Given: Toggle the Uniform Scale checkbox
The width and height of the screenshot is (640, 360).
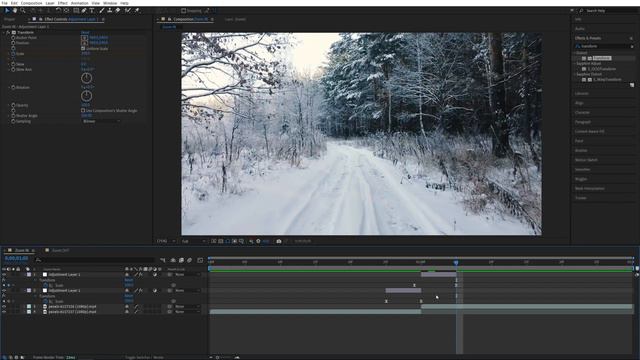Looking at the screenshot, I should click(83, 48).
